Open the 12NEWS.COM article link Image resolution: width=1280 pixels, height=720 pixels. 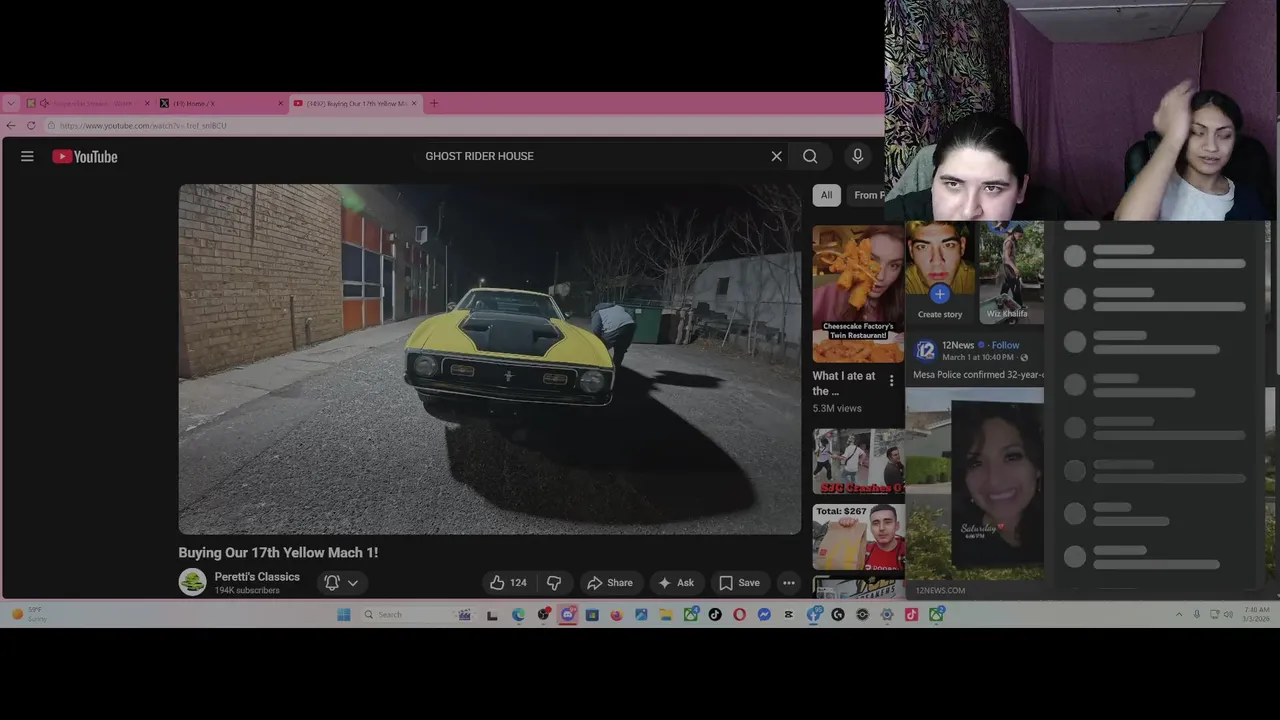click(941, 590)
